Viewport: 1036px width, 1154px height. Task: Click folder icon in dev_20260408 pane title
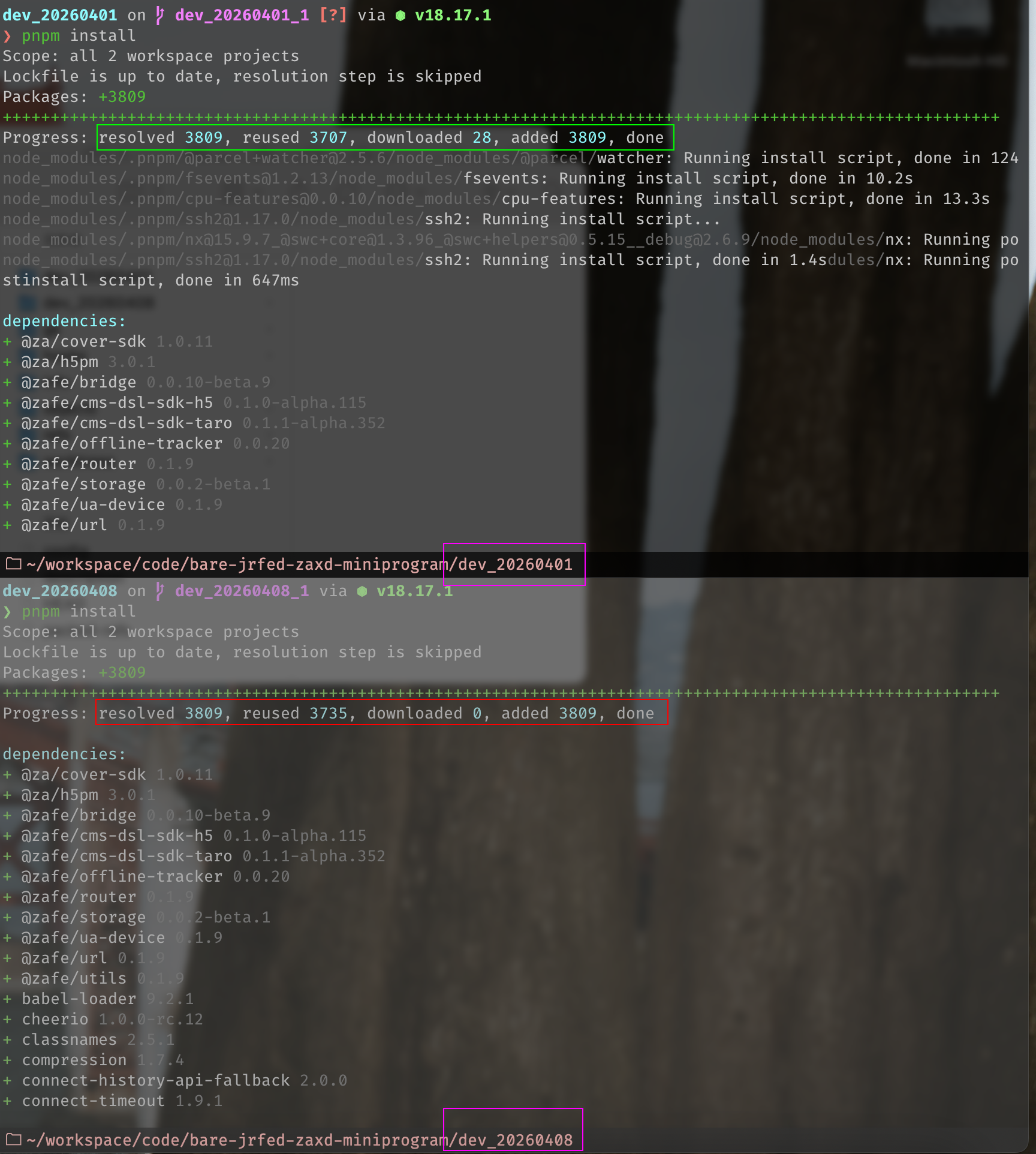(13, 1140)
